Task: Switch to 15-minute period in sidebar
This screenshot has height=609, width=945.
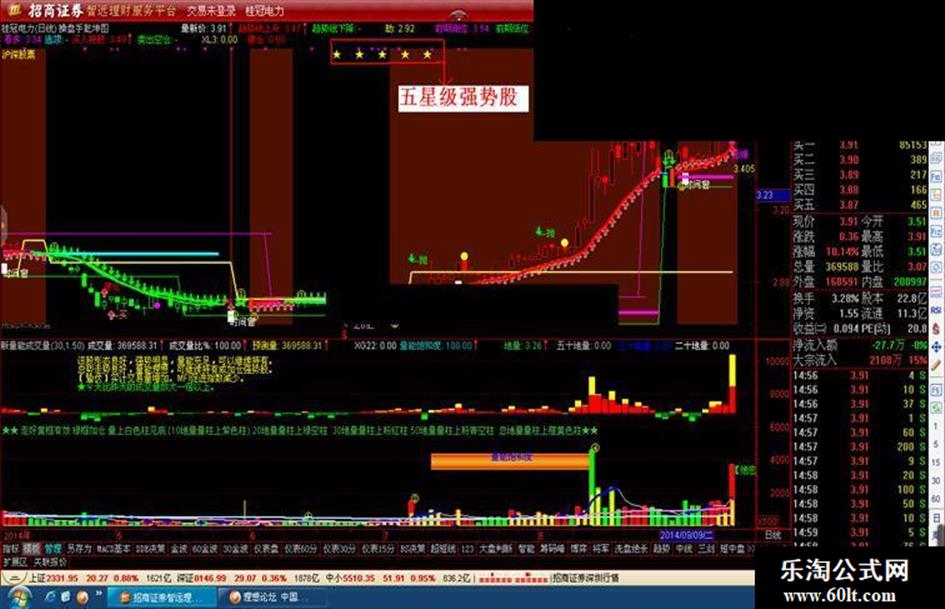Action: [935, 461]
